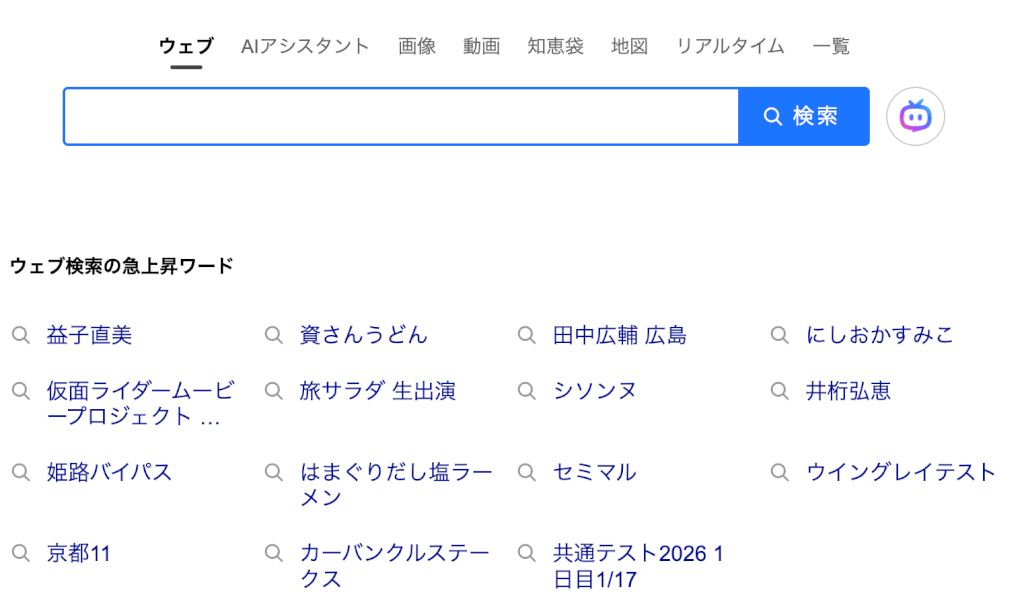
Task: Click the AI assistant mascot icon beside search
Action: coord(915,116)
